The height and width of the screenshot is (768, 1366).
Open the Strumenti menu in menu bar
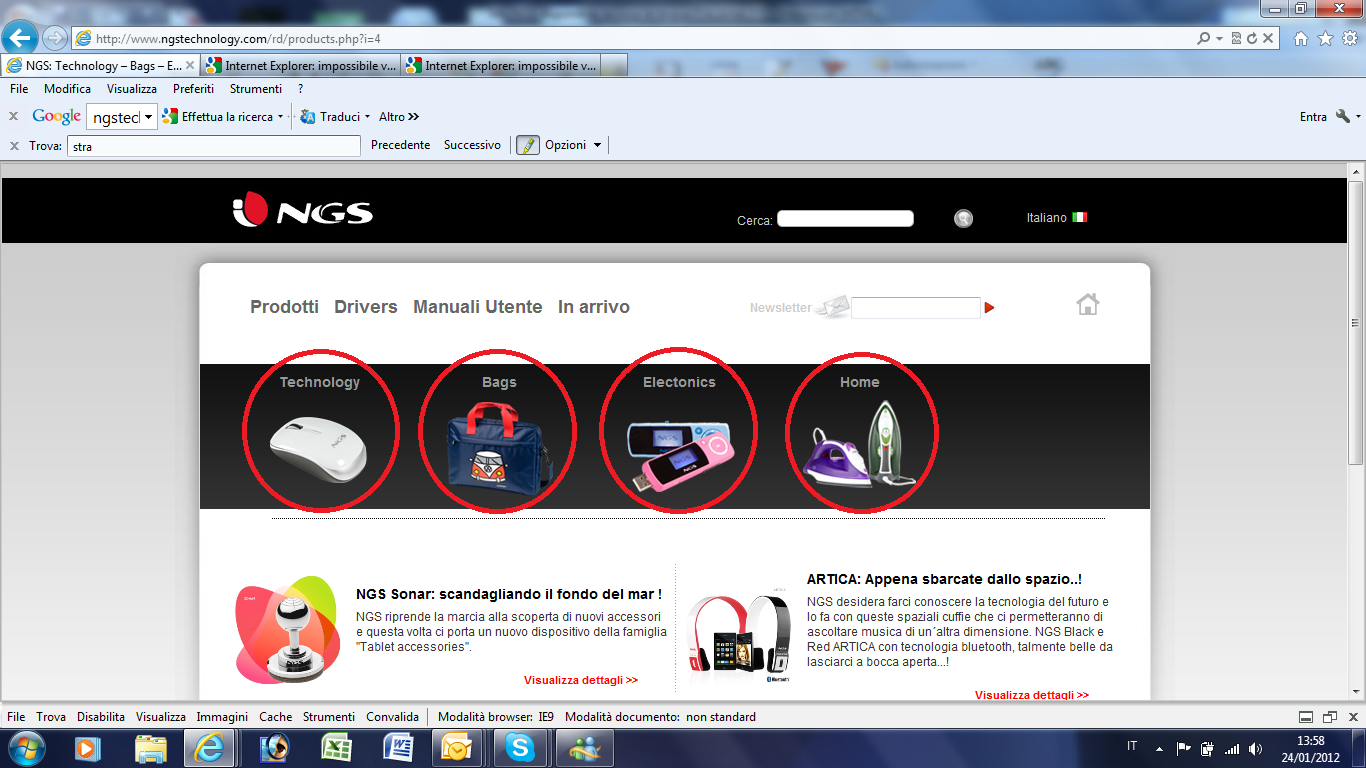256,89
